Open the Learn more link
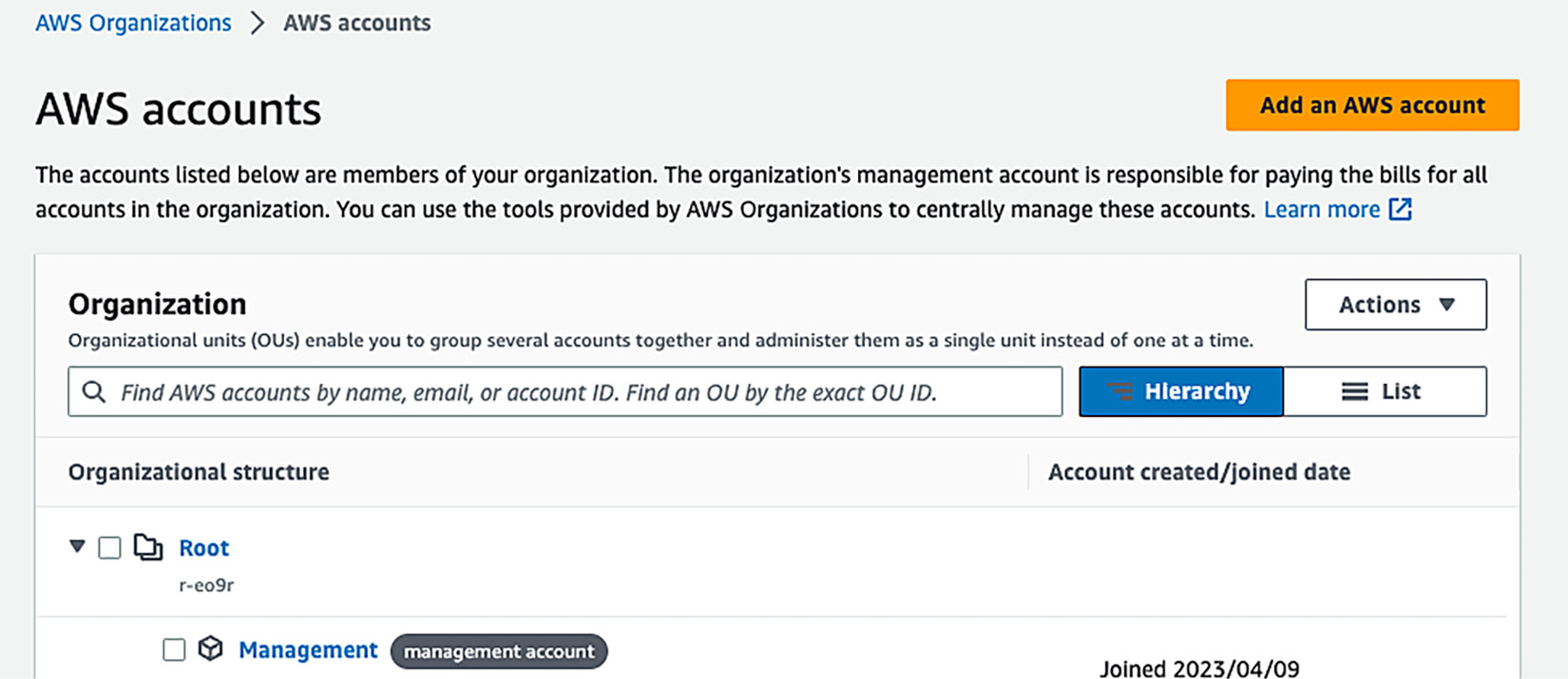1568x679 pixels. (1321, 209)
